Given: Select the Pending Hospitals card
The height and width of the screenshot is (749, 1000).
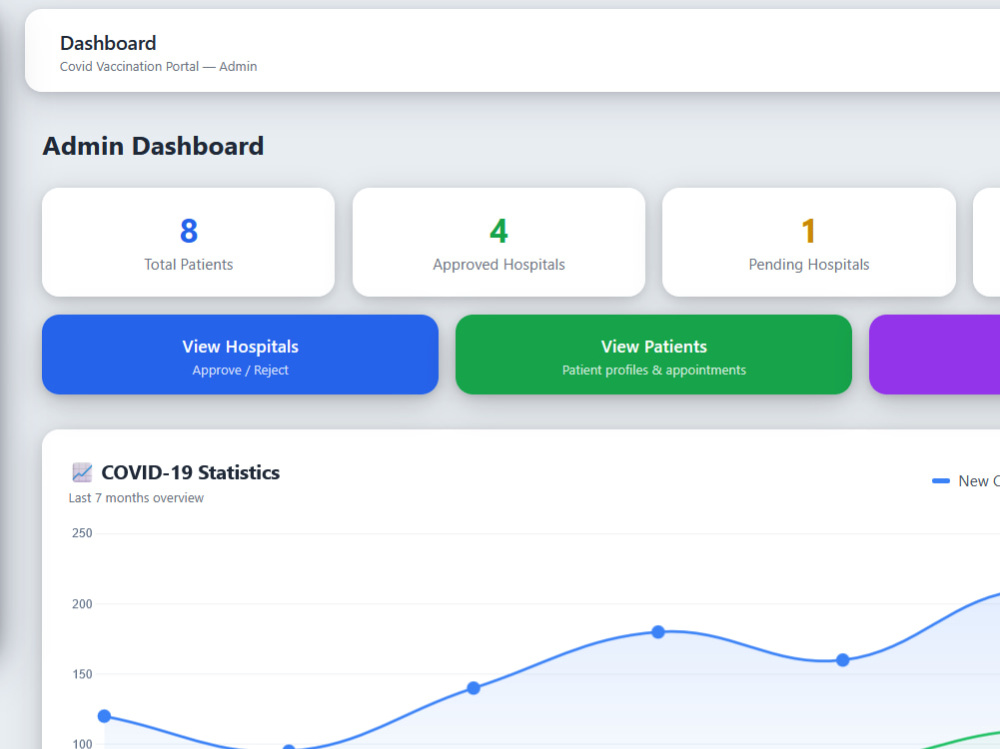Looking at the screenshot, I should coord(809,242).
